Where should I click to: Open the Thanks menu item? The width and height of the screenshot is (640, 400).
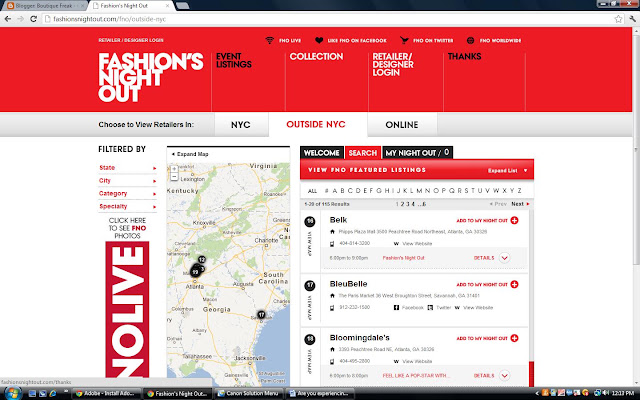tap(464, 56)
